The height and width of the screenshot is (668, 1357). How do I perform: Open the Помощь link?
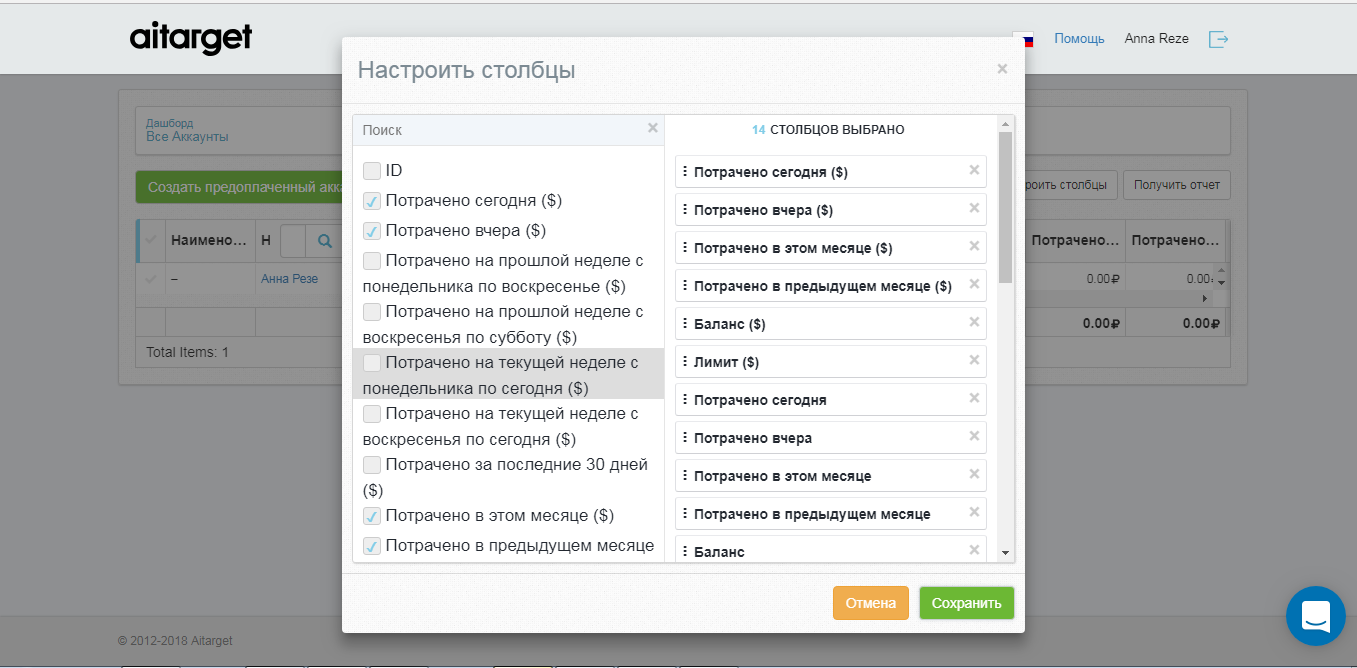pyautogui.click(x=1079, y=38)
